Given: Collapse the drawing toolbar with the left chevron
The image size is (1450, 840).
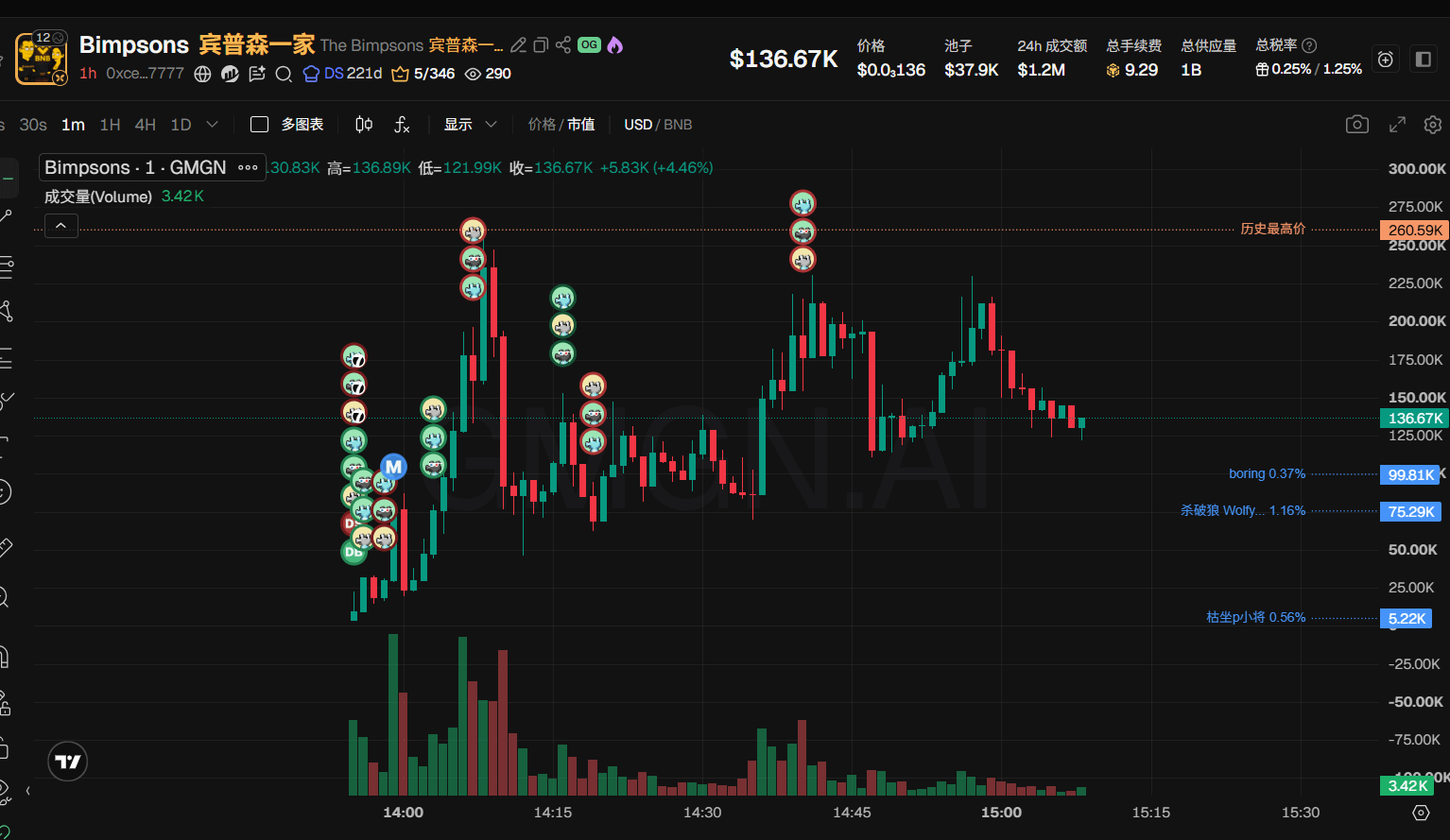Looking at the screenshot, I should pos(27,791).
